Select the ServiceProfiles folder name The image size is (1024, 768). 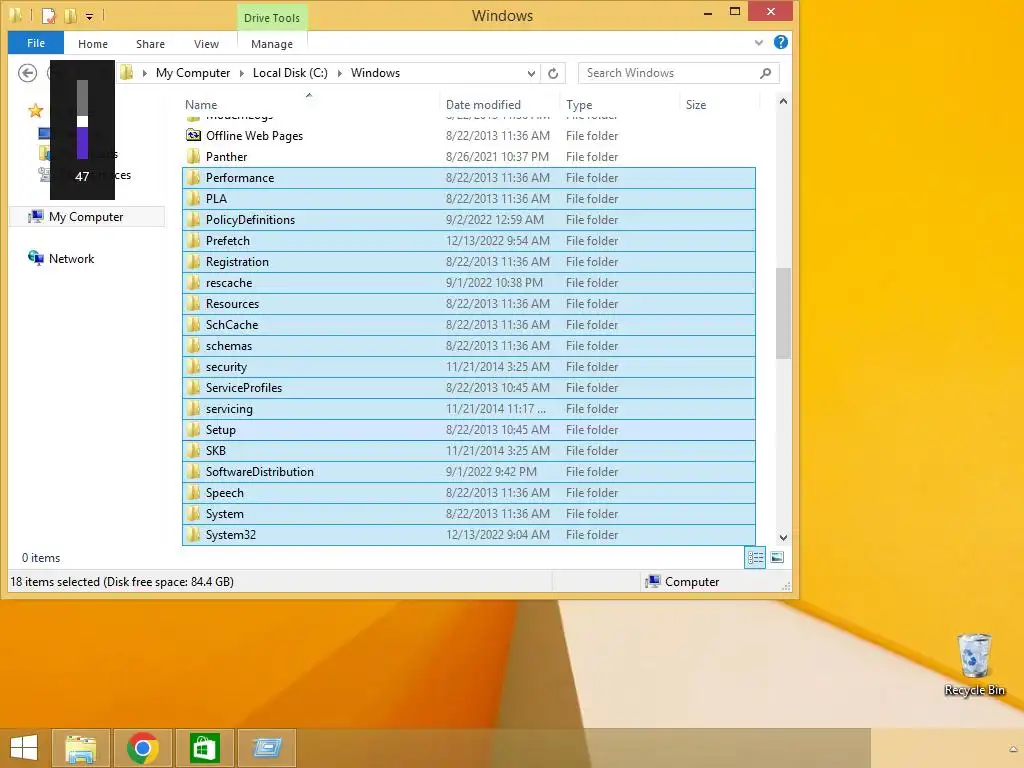(x=244, y=388)
